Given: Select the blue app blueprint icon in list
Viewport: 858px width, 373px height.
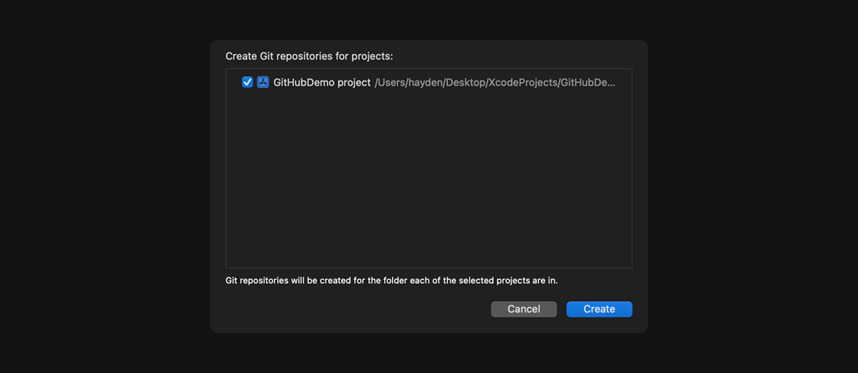Looking at the screenshot, I should pos(263,82).
